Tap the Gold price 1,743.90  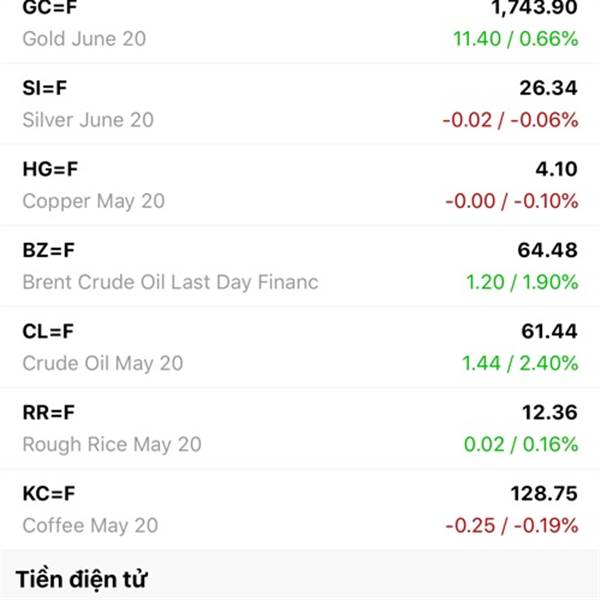pos(534,8)
